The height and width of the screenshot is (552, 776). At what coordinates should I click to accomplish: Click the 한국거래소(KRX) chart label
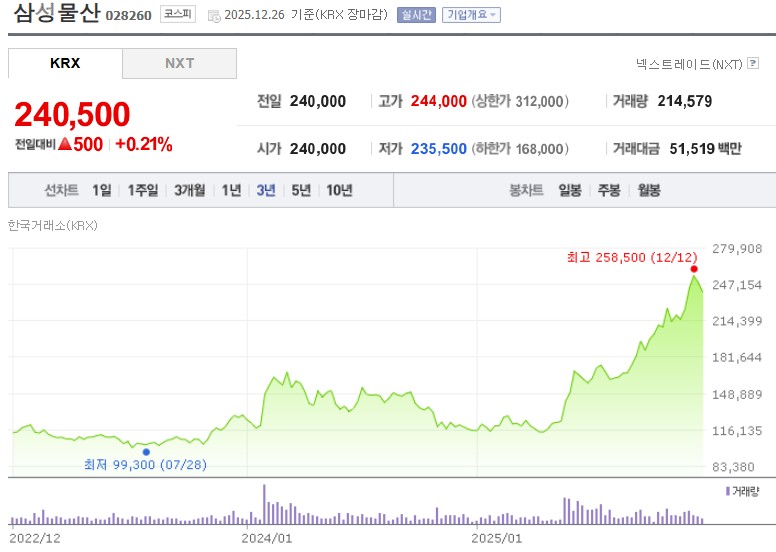(x=52, y=225)
